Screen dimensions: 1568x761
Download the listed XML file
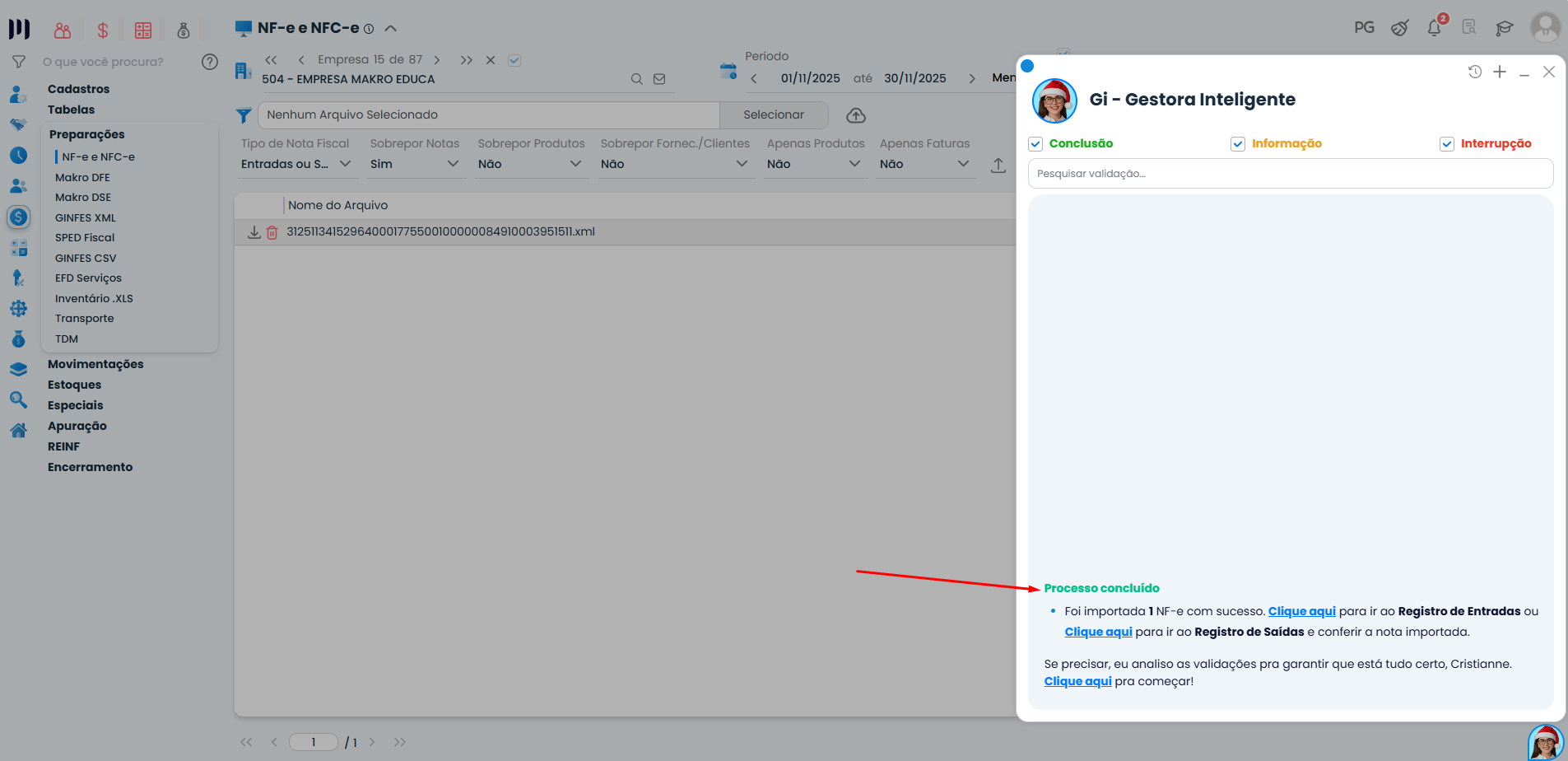pyautogui.click(x=254, y=232)
